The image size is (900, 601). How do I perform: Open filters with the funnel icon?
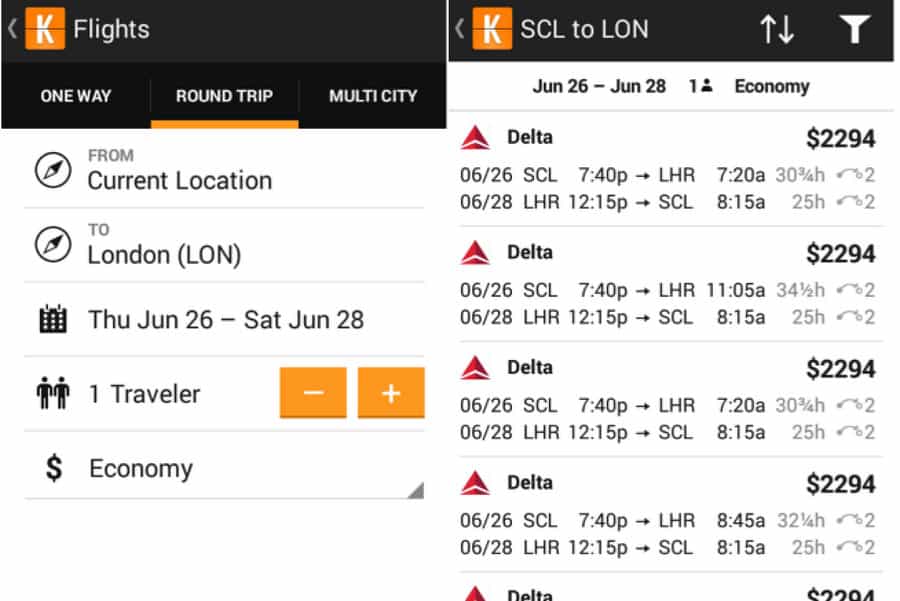point(854,29)
